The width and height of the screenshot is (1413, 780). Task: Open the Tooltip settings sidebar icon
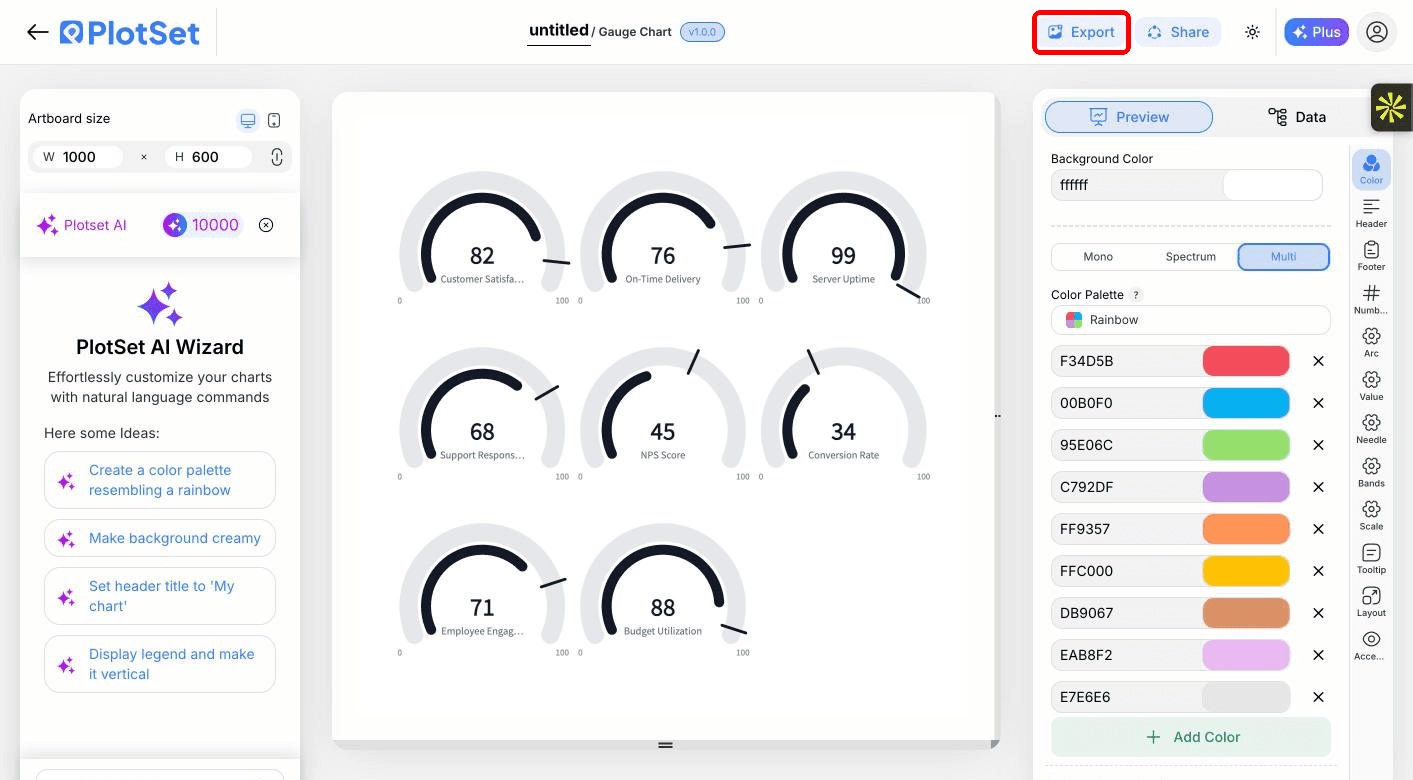click(1371, 558)
